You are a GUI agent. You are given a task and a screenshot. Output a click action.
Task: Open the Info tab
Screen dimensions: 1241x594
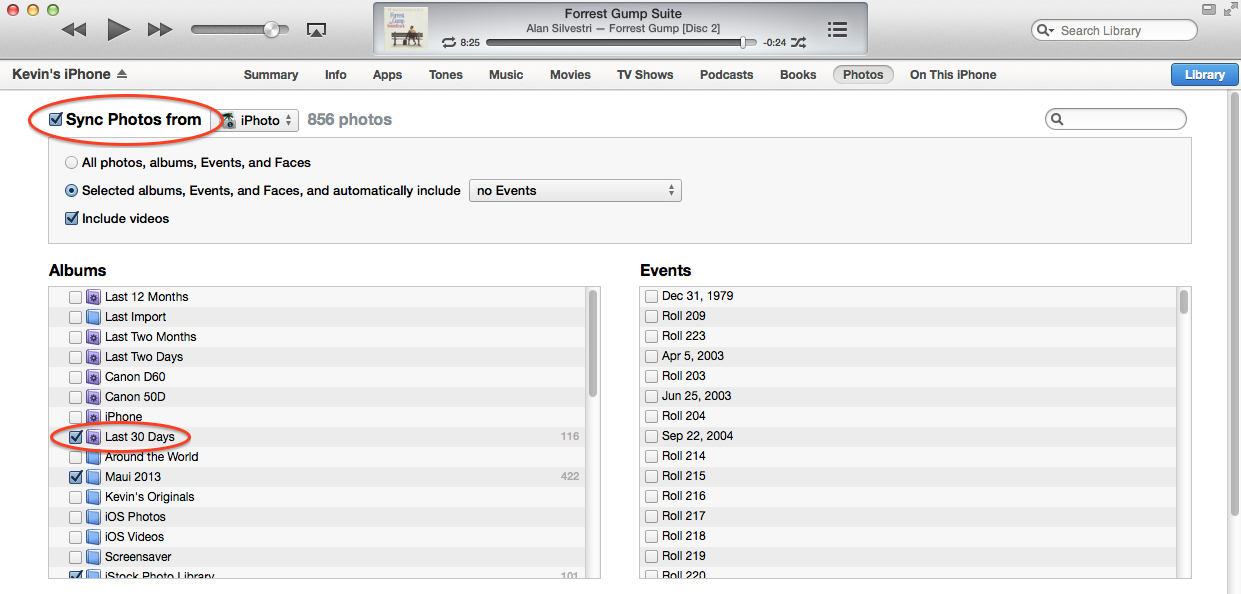coord(336,75)
